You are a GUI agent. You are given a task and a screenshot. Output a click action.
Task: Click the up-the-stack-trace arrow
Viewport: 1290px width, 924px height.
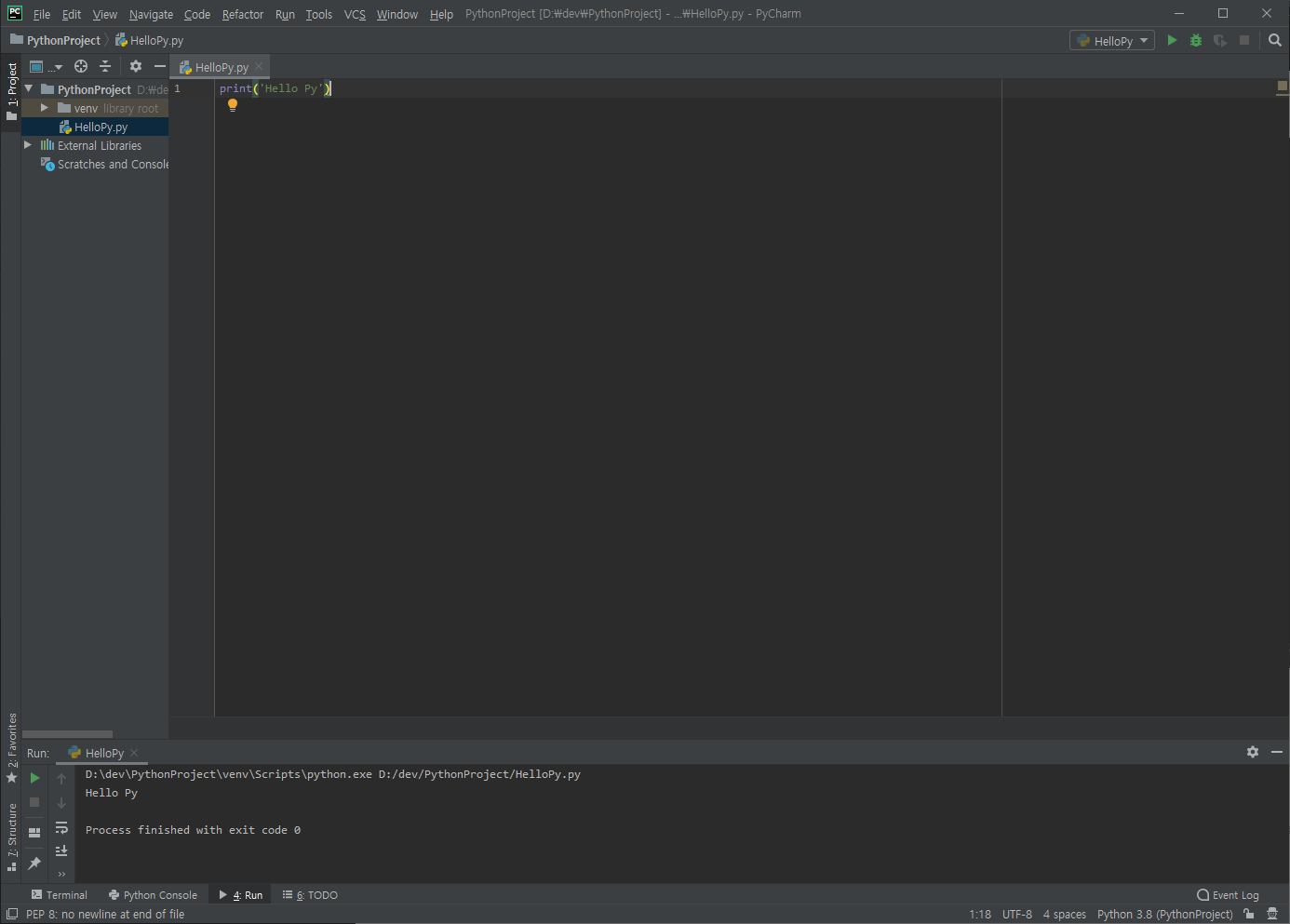(x=61, y=779)
